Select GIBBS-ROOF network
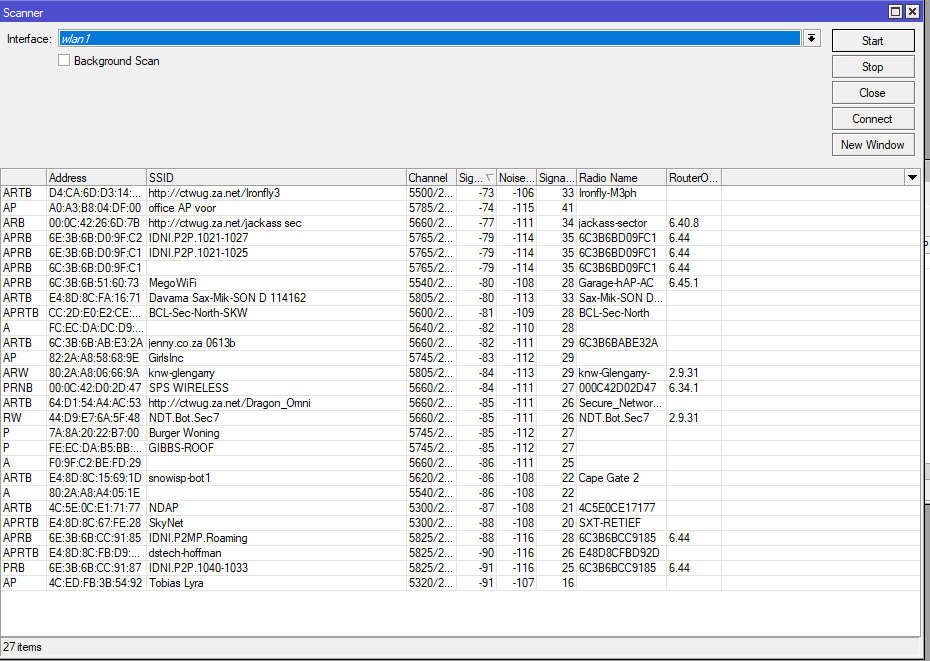 (460, 448)
